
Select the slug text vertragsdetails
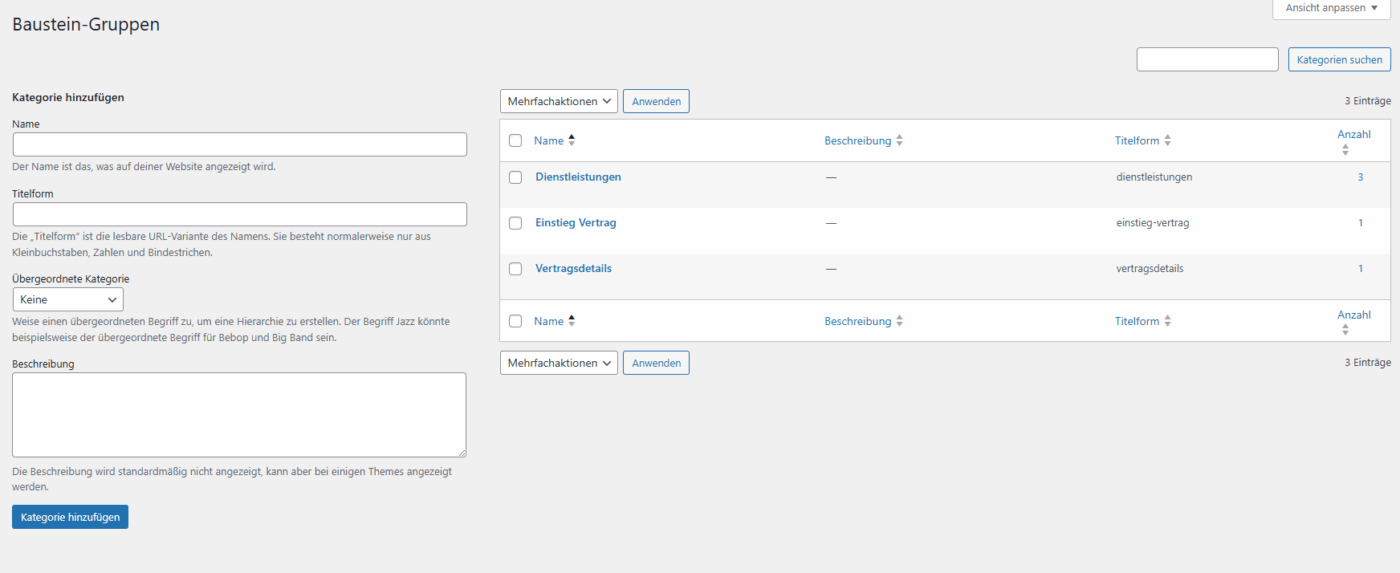click(x=1150, y=269)
